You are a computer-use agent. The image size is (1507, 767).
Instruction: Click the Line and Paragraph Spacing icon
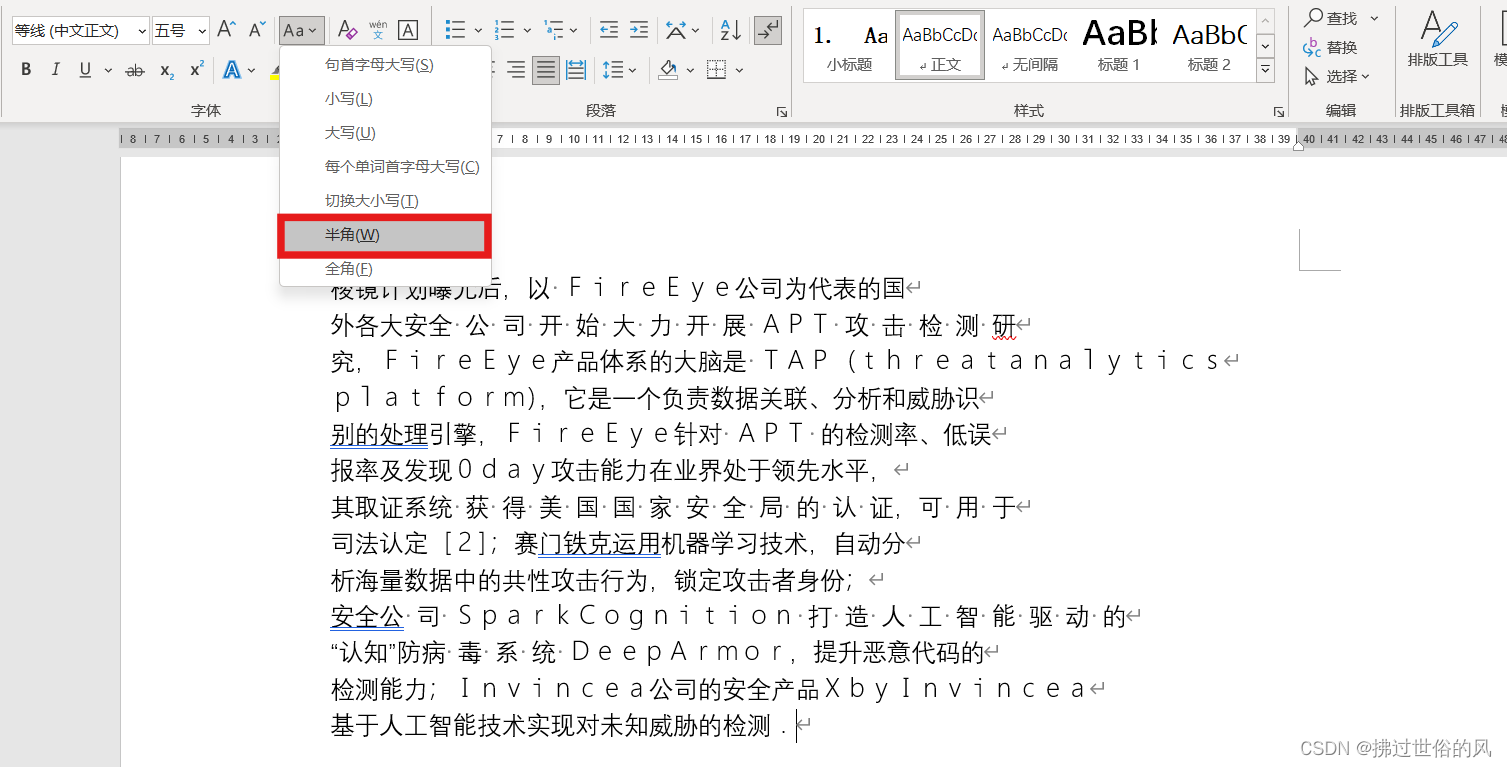(613, 70)
